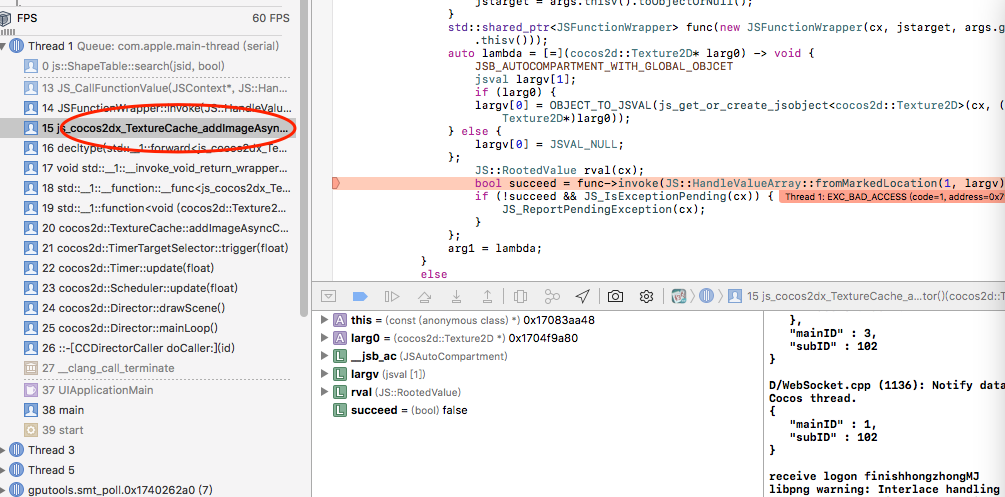Collapse Thread 1 disclosure triangle
Image resolution: width=1005 pixels, height=497 pixels.
[4, 46]
